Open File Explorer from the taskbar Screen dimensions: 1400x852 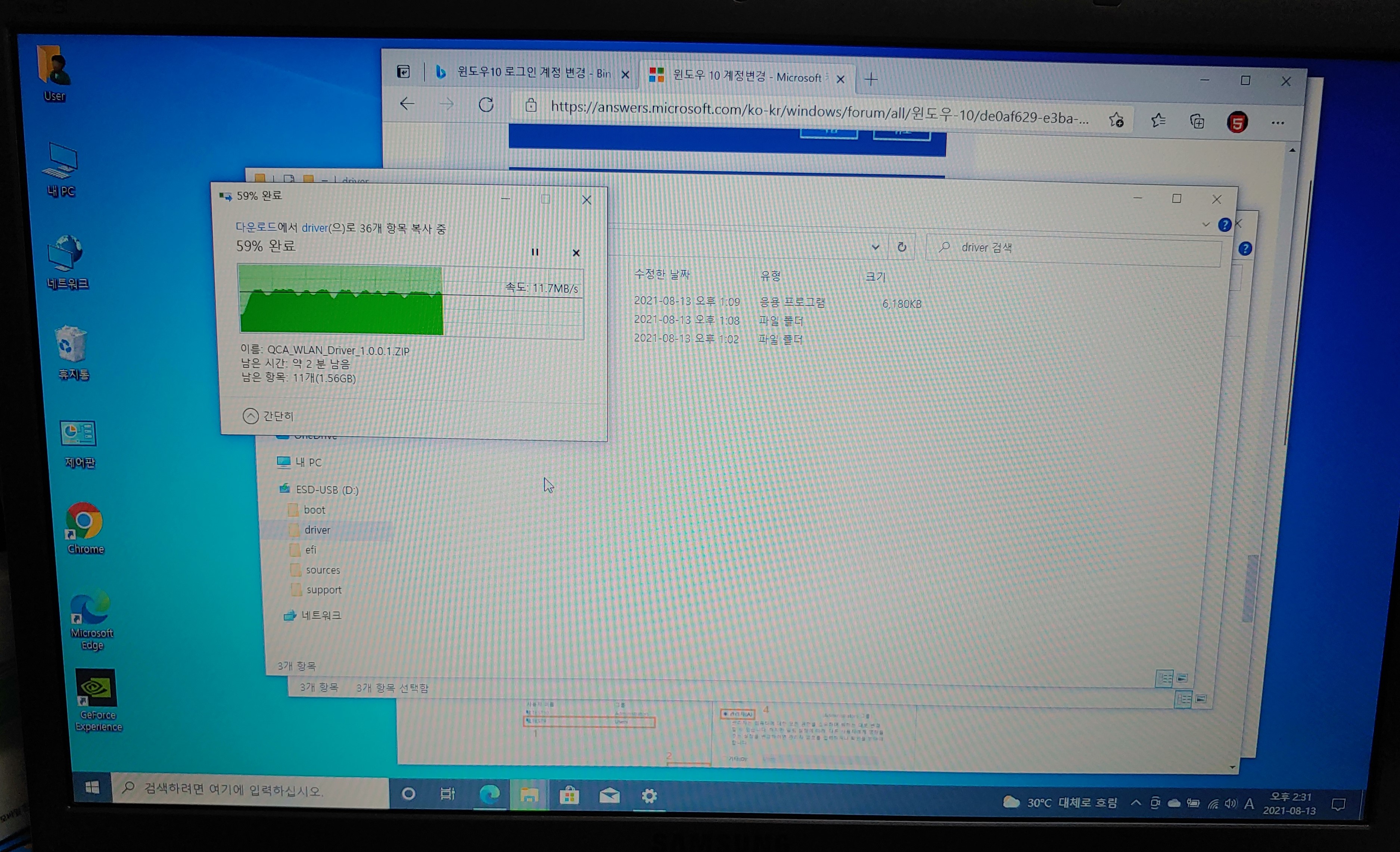point(529,795)
